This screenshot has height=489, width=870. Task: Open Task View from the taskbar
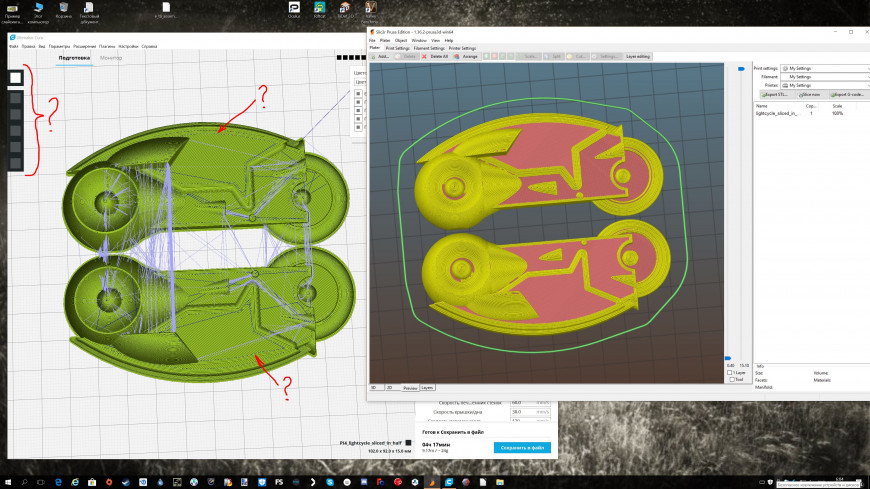(x=41, y=482)
